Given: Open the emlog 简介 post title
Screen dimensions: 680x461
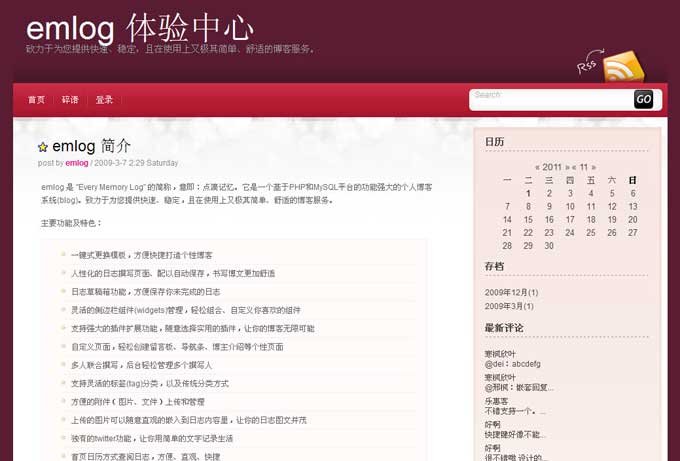Looking at the screenshot, I should point(91,146).
